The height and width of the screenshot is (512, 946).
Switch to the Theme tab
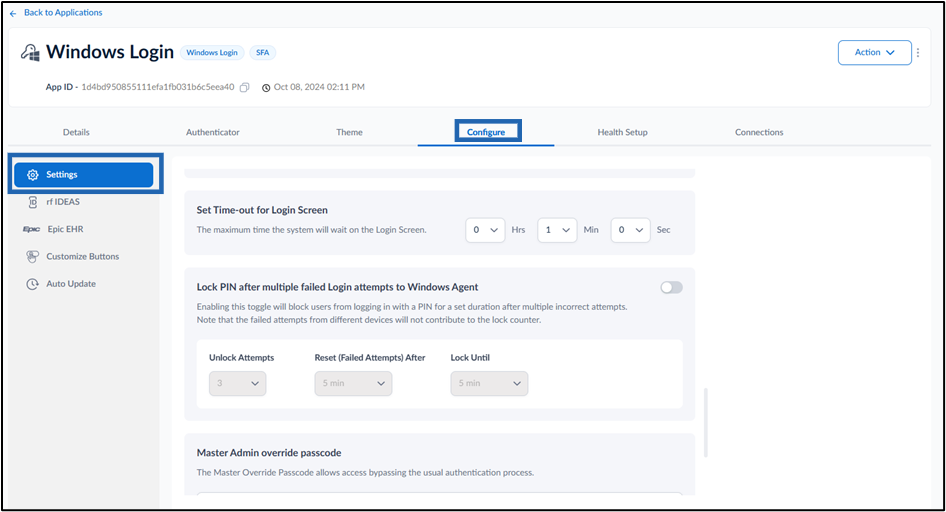349,132
